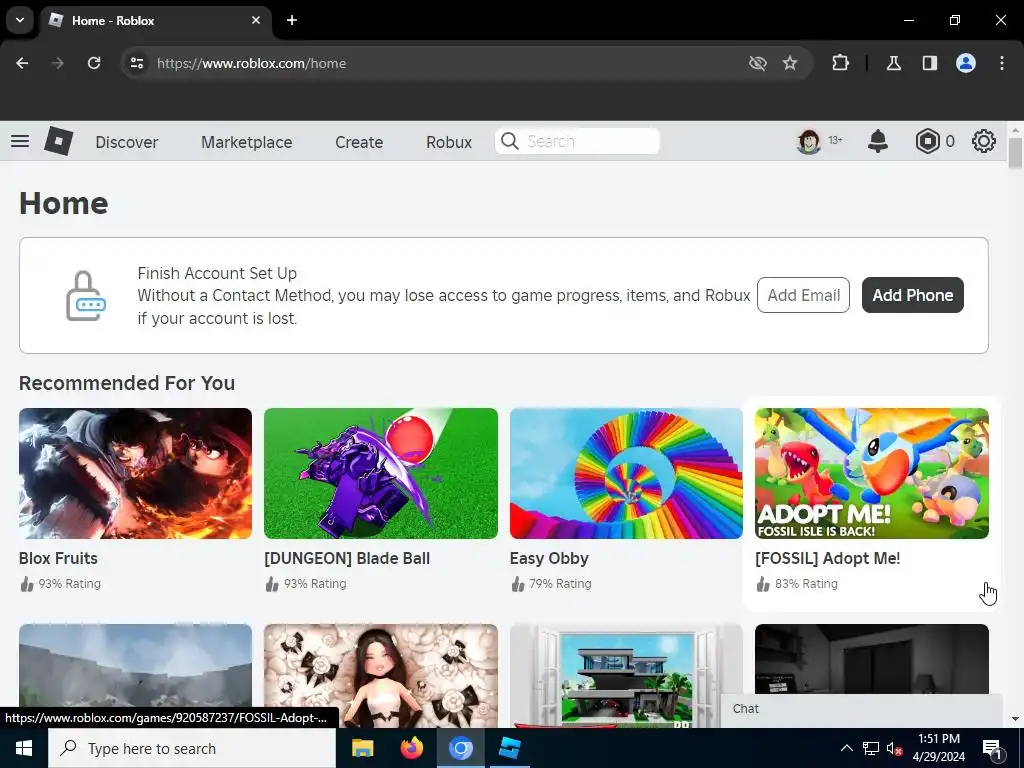Launch Firefox from the taskbar
This screenshot has width=1024, height=768.
coord(411,748)
